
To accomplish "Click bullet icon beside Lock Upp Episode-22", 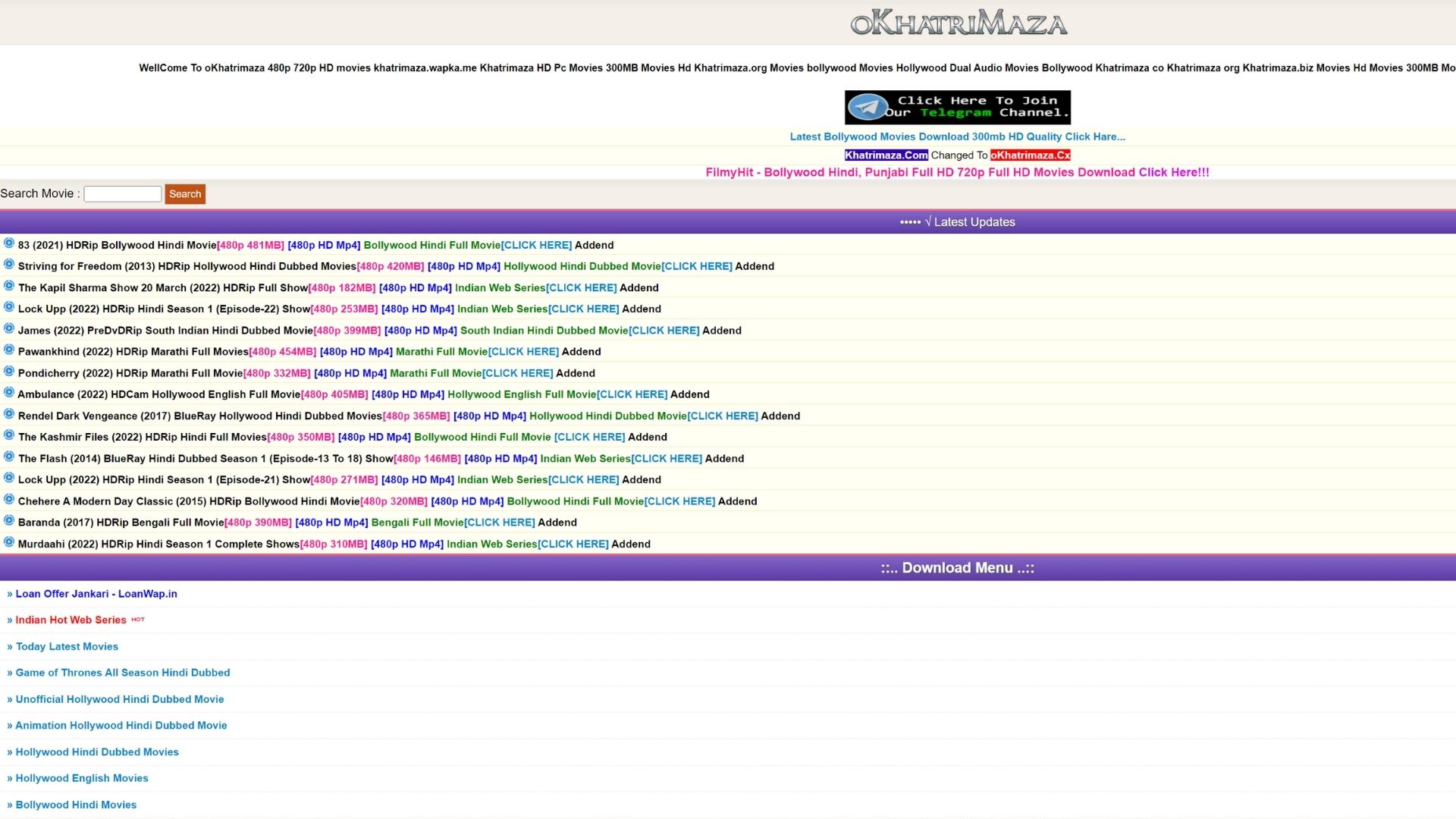I will [x=9, y=307].
